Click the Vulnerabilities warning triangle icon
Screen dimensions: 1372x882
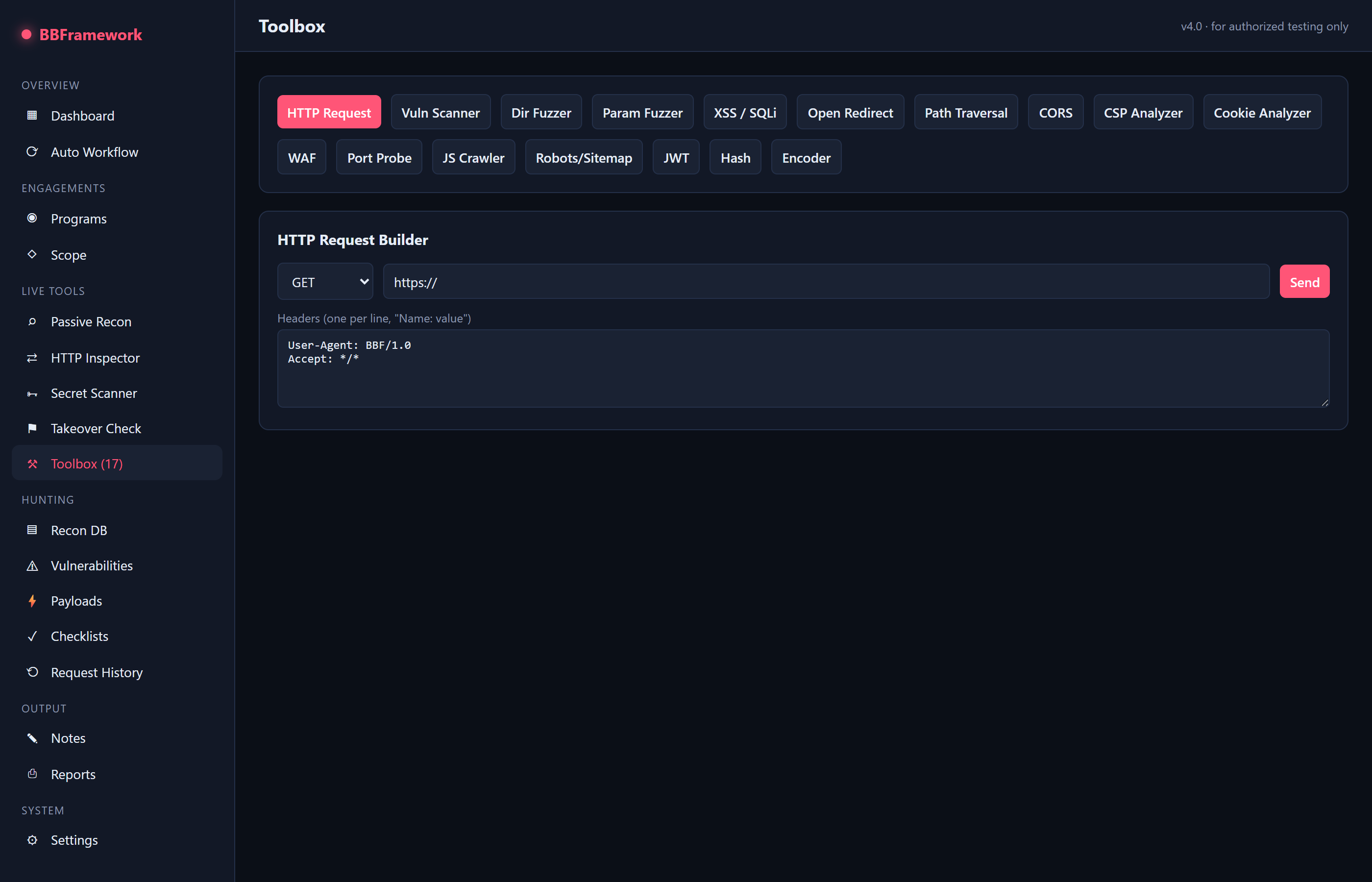32,565
